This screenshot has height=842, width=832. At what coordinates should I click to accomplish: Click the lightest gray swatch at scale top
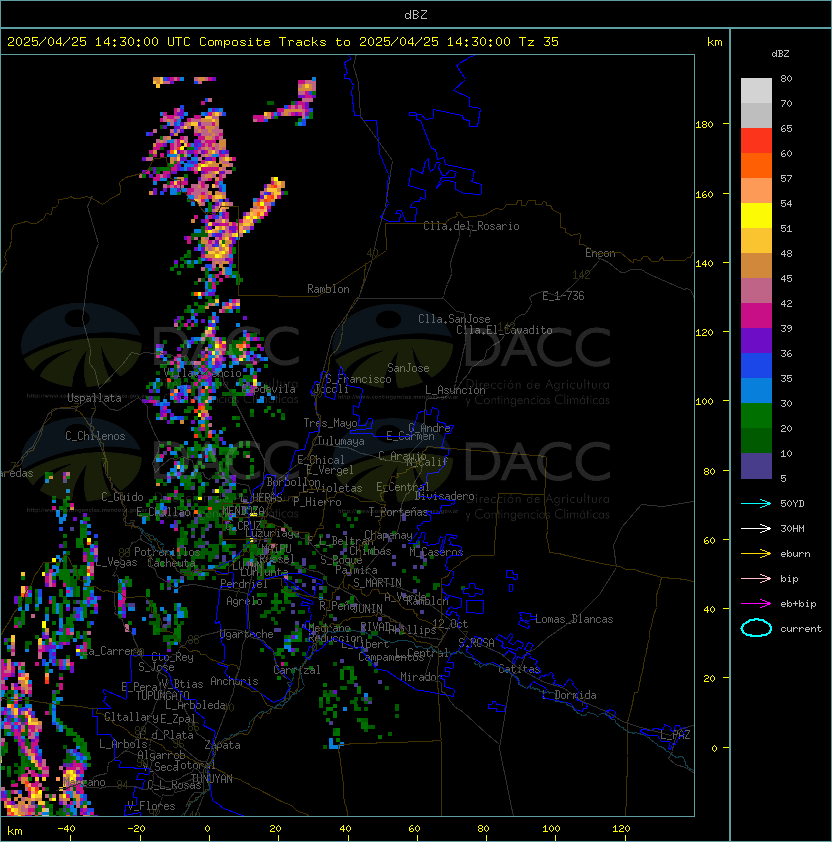[756, 91]
